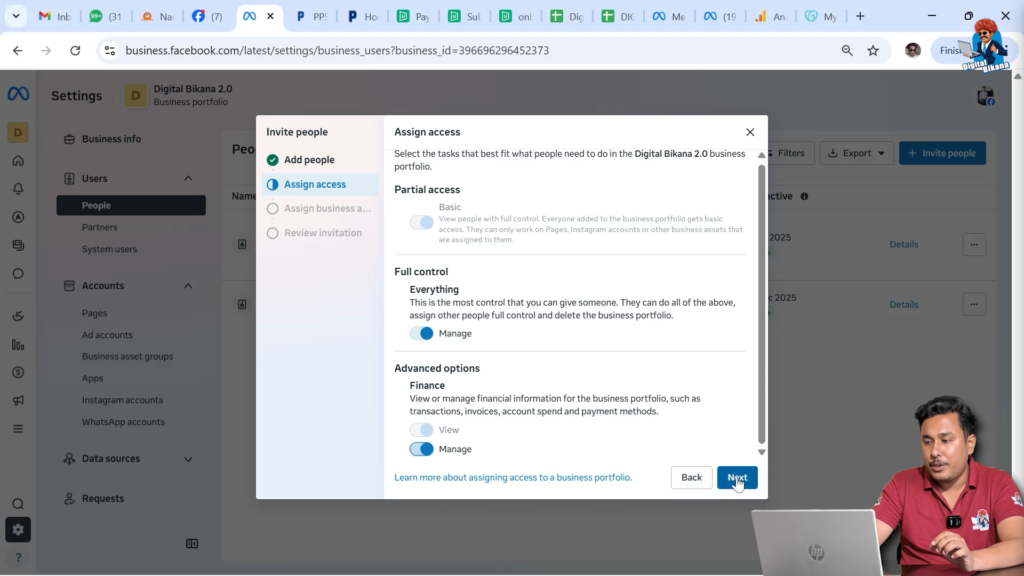The height and width of the screenshot is (576, 1024).
Task: Open the Chrome profile avatar
Action: [x=913, y=50]
